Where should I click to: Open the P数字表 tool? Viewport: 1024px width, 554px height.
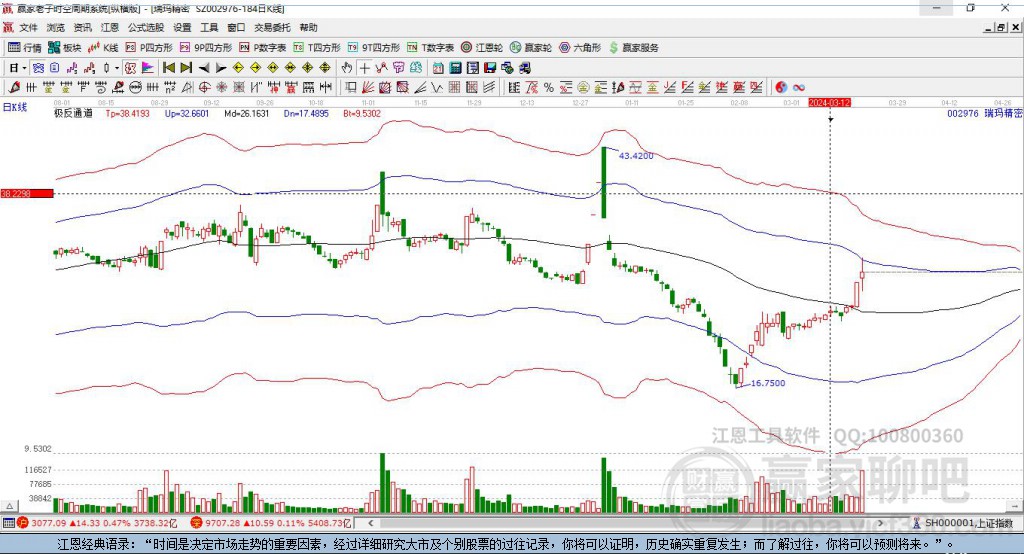click(263, 48)
